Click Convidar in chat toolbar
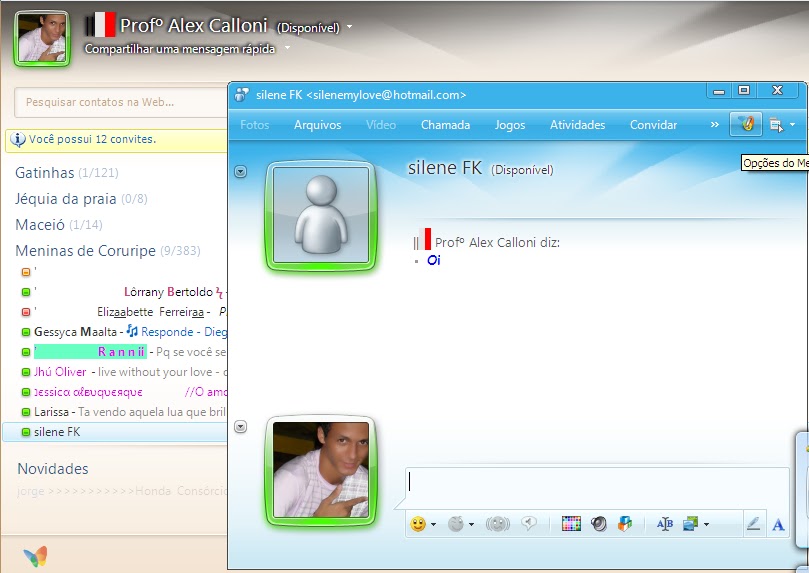 click(653, 125)
